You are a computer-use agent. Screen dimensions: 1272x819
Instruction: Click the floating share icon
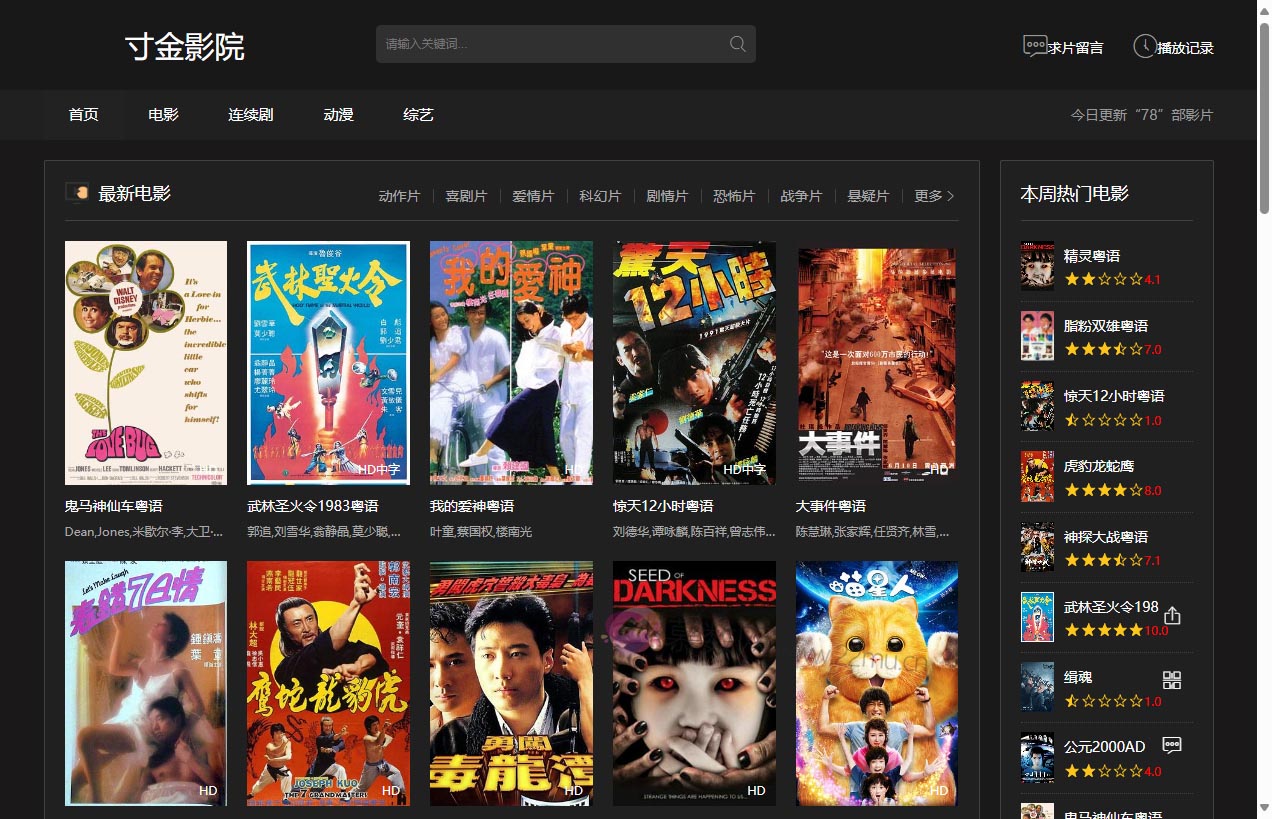(x=1172, y=616)
